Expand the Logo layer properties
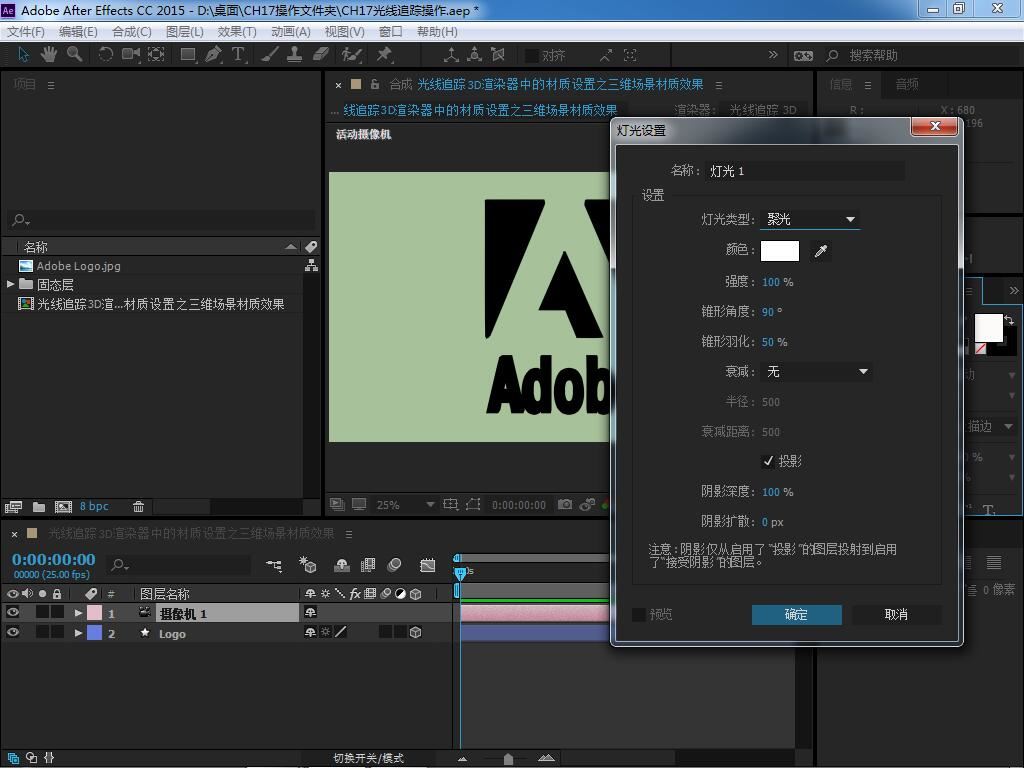Viewport: 1024px width, 768px height. (78, 633)
